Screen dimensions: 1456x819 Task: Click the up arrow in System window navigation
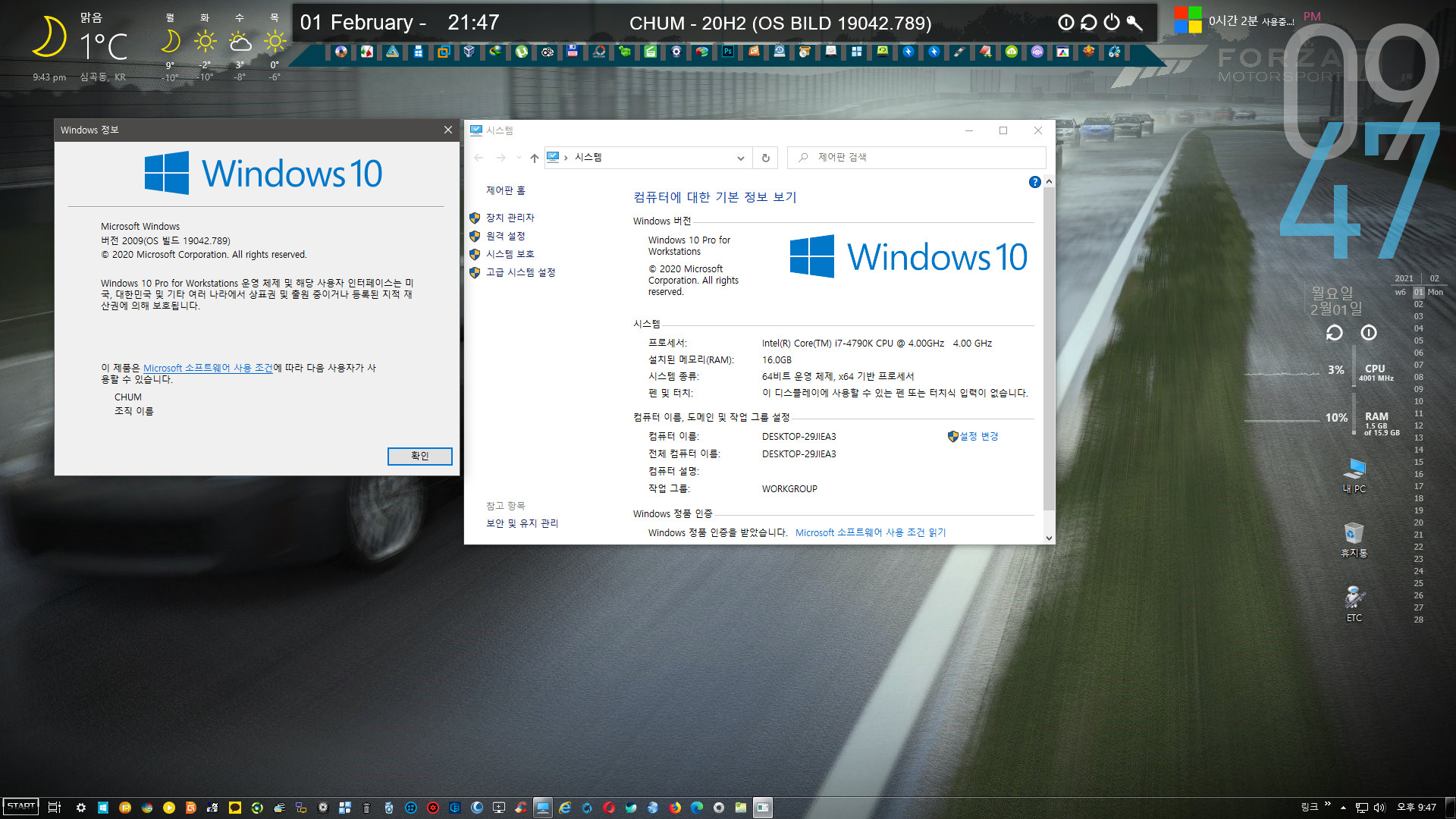click(534, 158)
